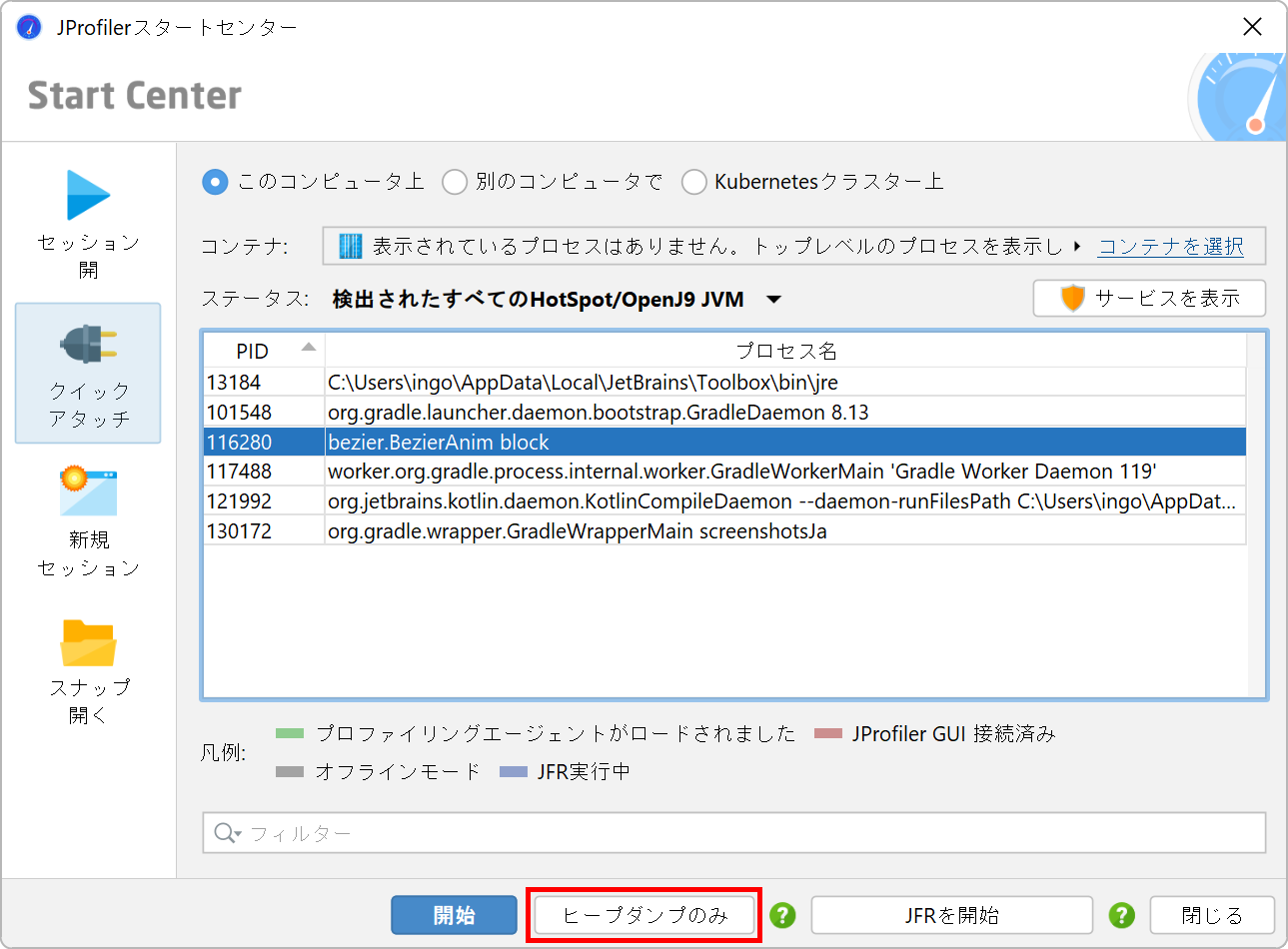Sort by the PID column header
This screenshot has height=949, width=1288.
(264, 351)
